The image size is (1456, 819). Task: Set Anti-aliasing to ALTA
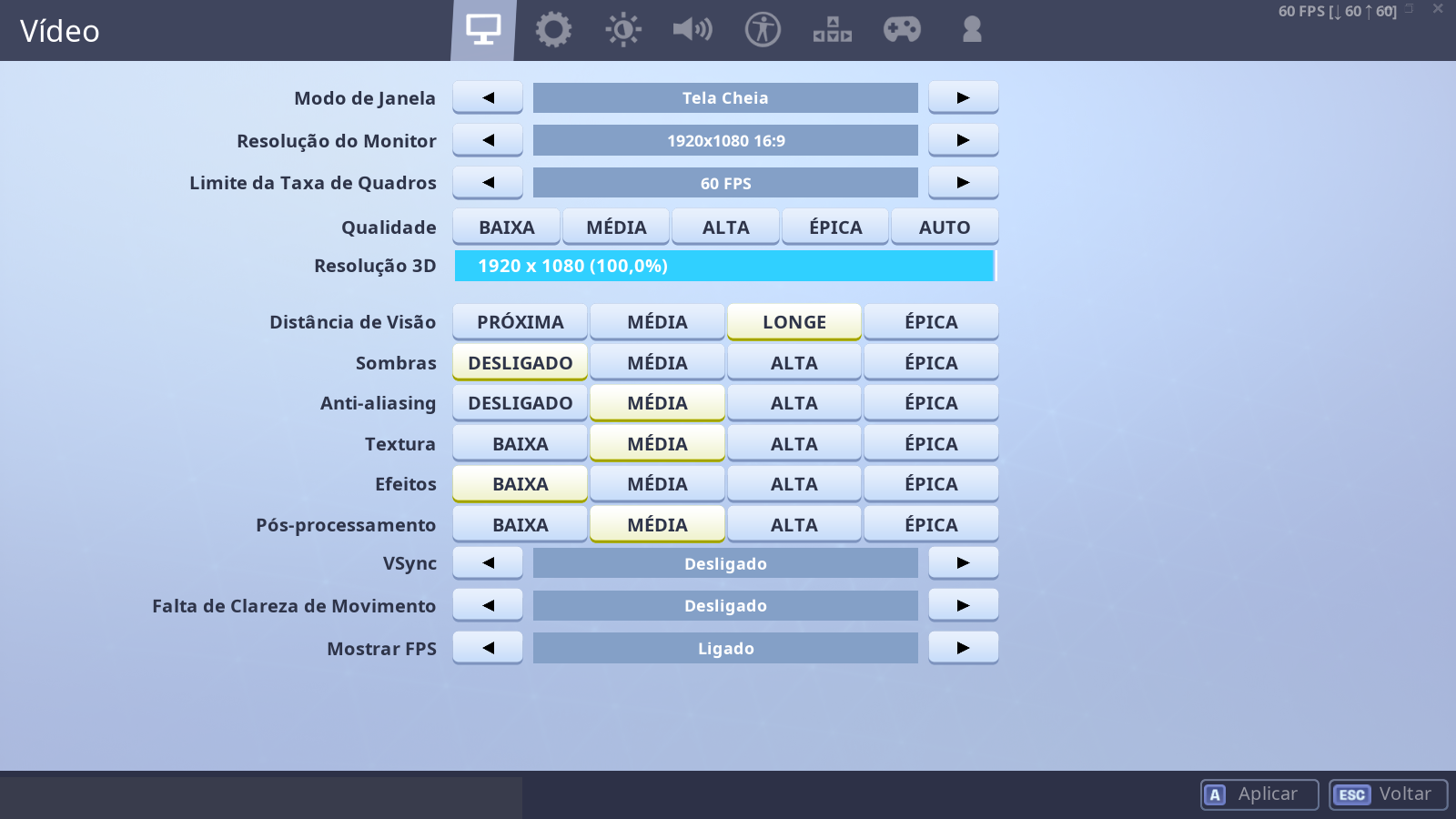794,403
